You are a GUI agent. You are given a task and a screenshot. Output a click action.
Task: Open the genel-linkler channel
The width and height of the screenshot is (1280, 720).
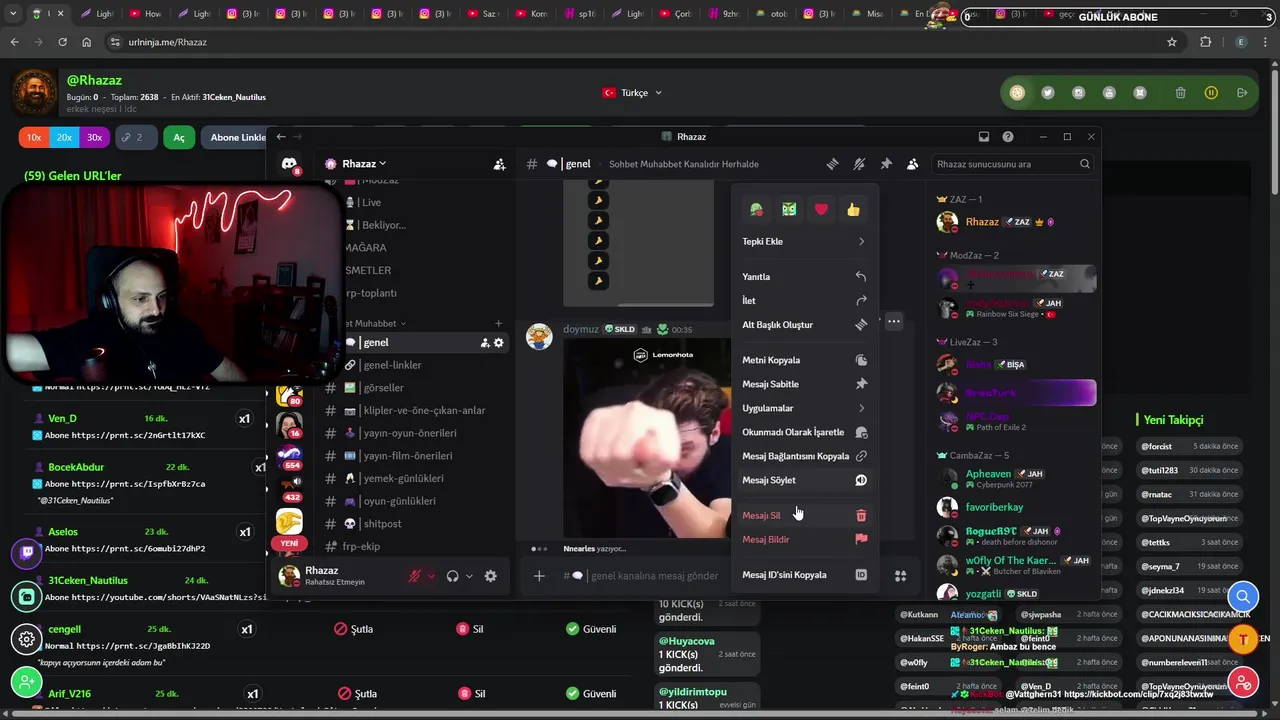pos(415,365)
